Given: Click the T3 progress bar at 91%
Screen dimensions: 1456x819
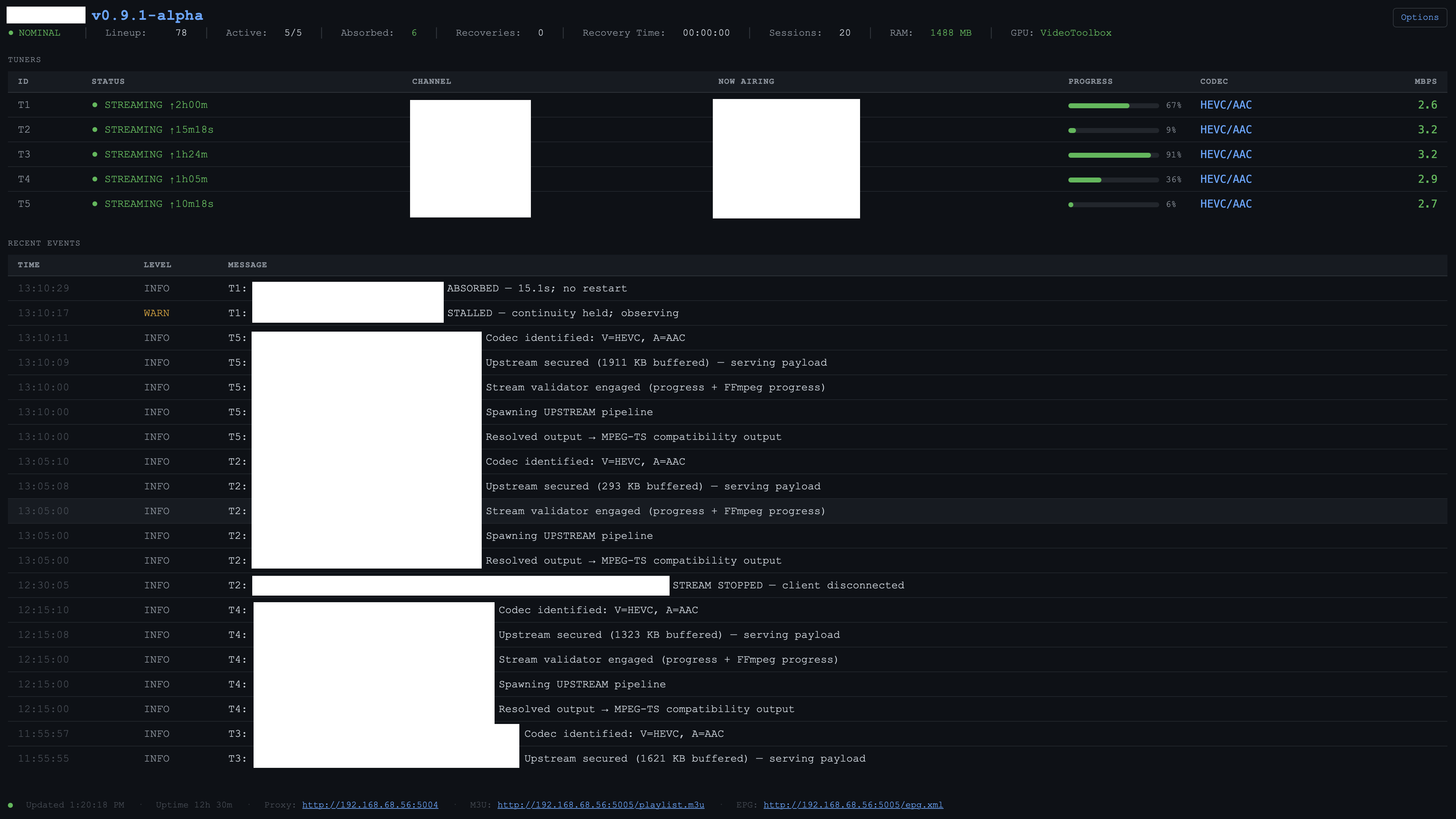Looking at the screenshot, I should click(x=1113, y=155).
